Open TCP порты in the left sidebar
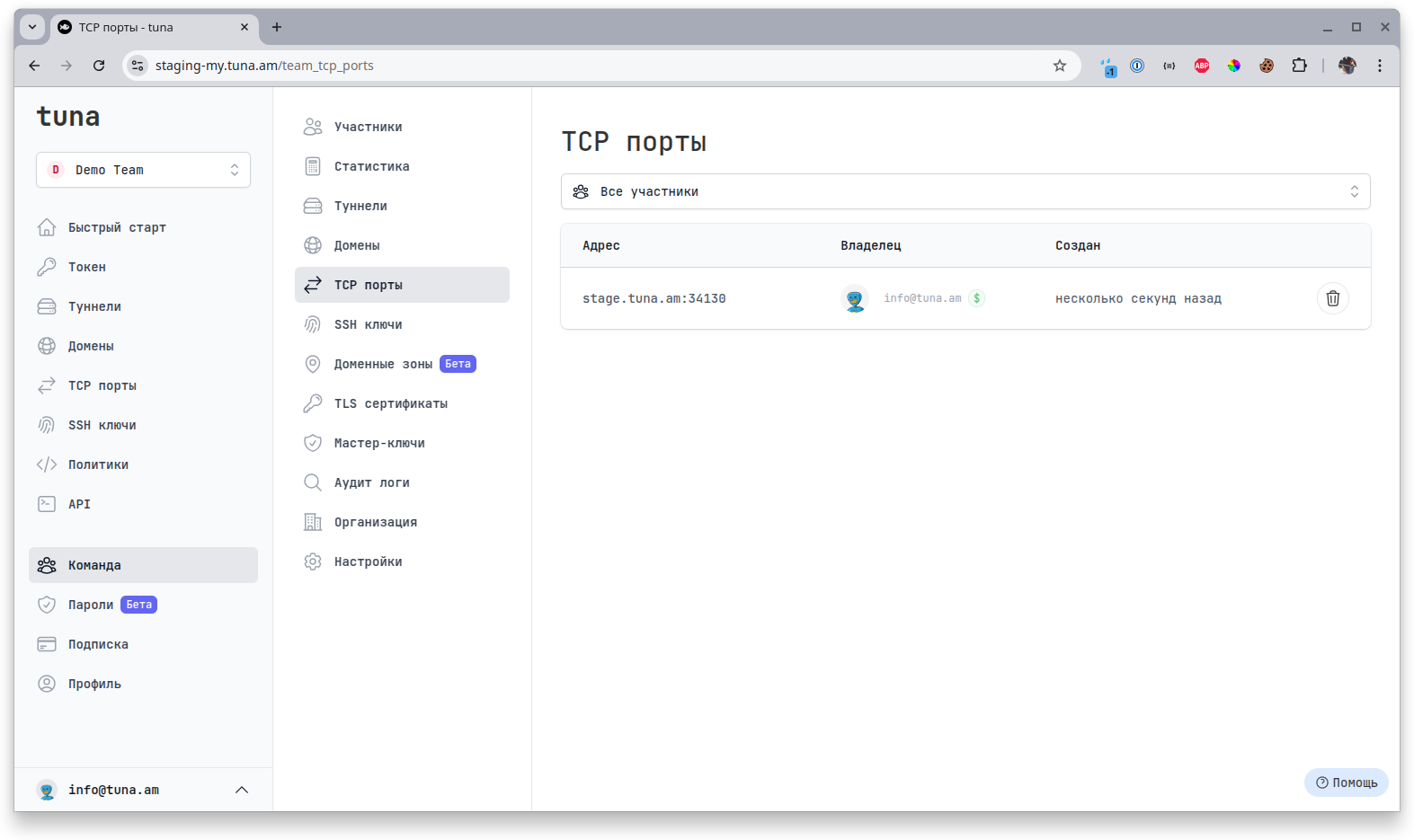The image size is (1414, 840). tap(143, 385)
